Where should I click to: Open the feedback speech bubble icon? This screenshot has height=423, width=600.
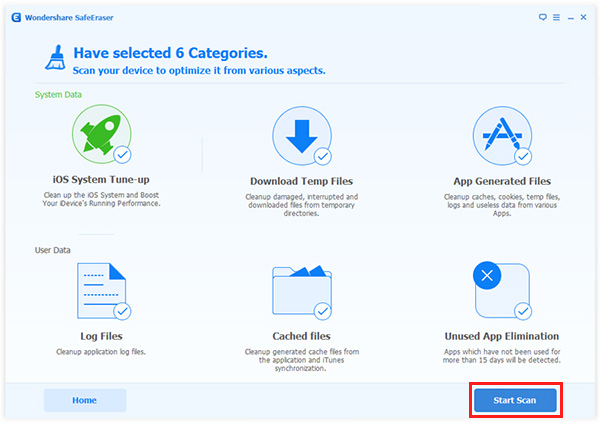pyautogui.click(x=543, y=17)
